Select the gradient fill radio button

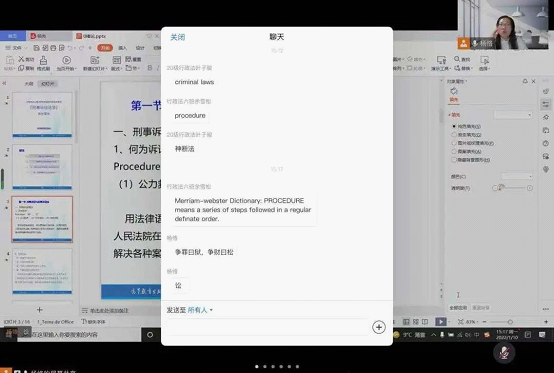coord(454,135)
